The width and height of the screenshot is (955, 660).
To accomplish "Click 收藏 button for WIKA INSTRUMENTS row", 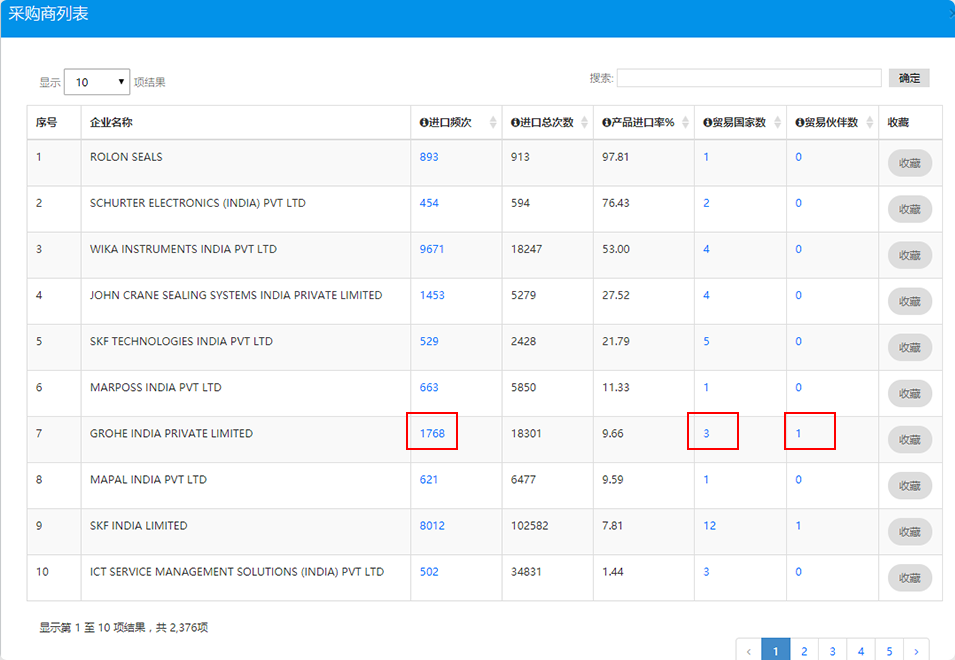I will tap(910, 255).
